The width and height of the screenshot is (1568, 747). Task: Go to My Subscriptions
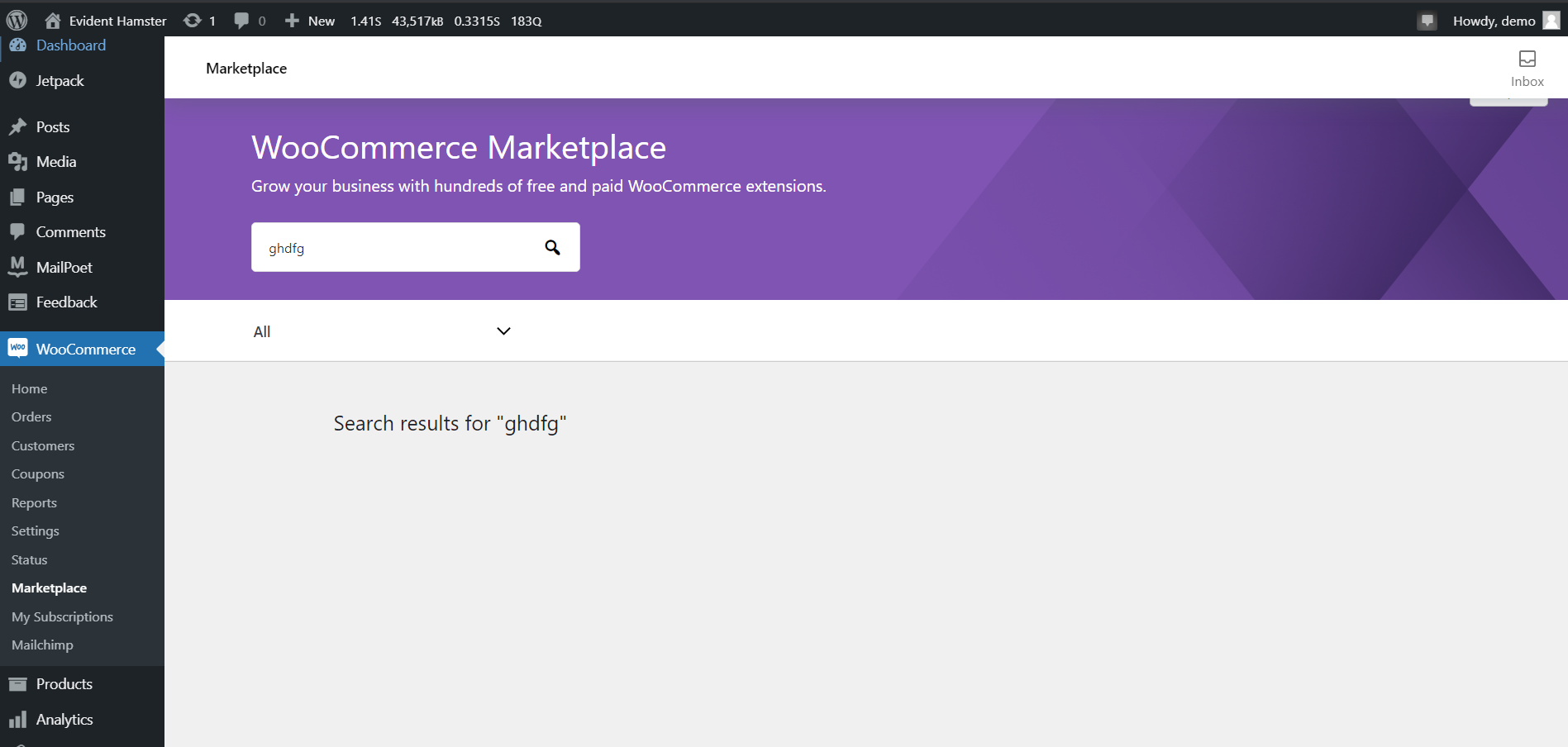63,616
